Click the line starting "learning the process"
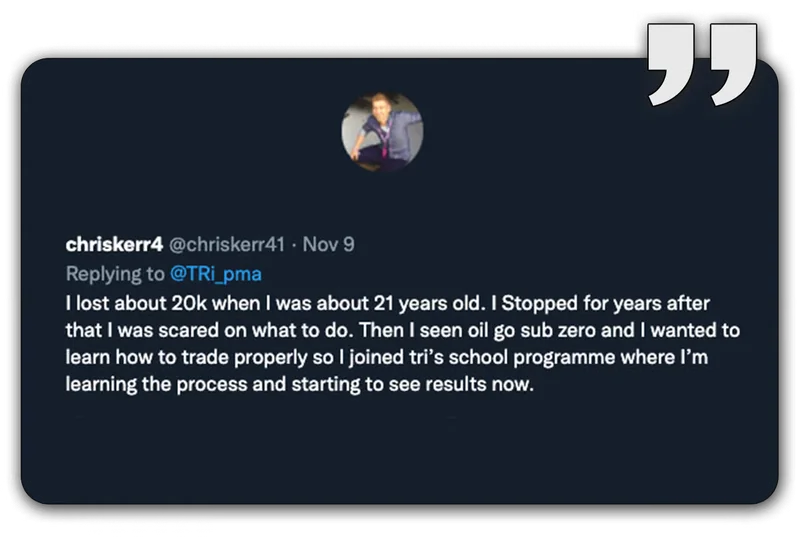This screenshot has width=800, height=537. tap(293, 385)
